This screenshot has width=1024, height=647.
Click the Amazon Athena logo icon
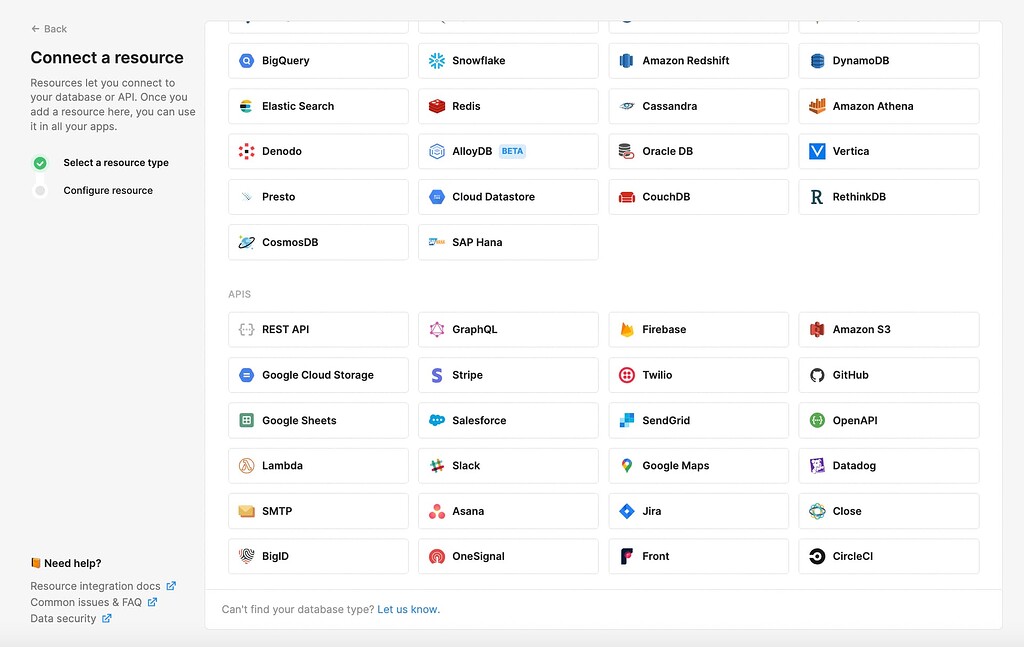[817, 106]
